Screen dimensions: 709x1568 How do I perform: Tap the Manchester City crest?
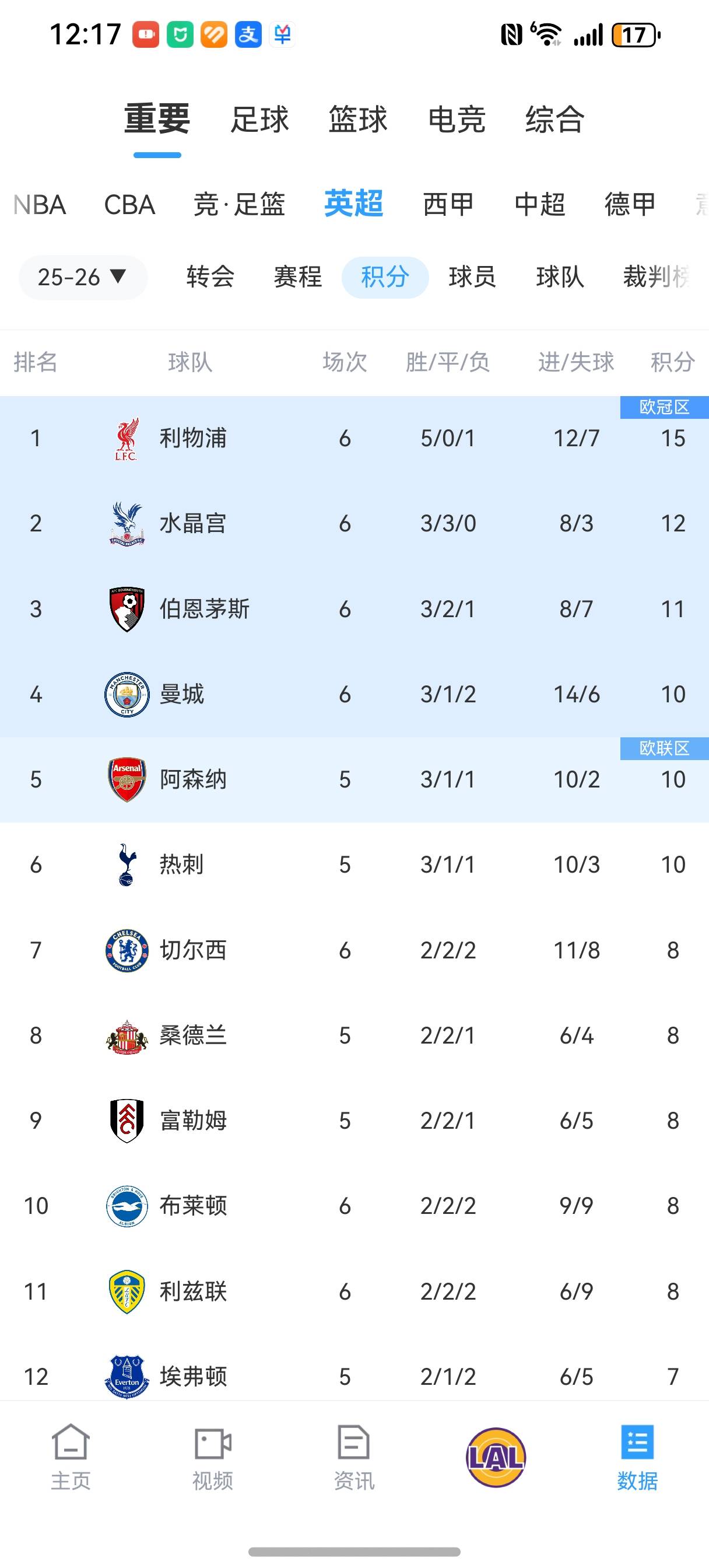(127, 695)
